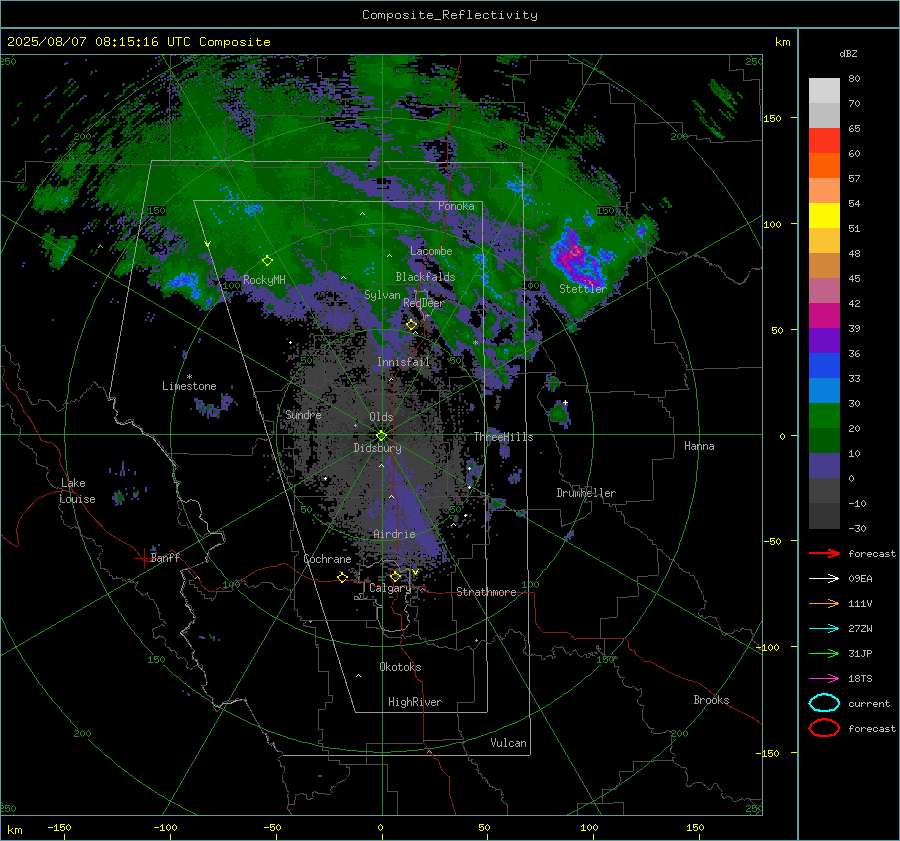Click the Strathmore label
The image size is (900, 841).
point(486,592)
